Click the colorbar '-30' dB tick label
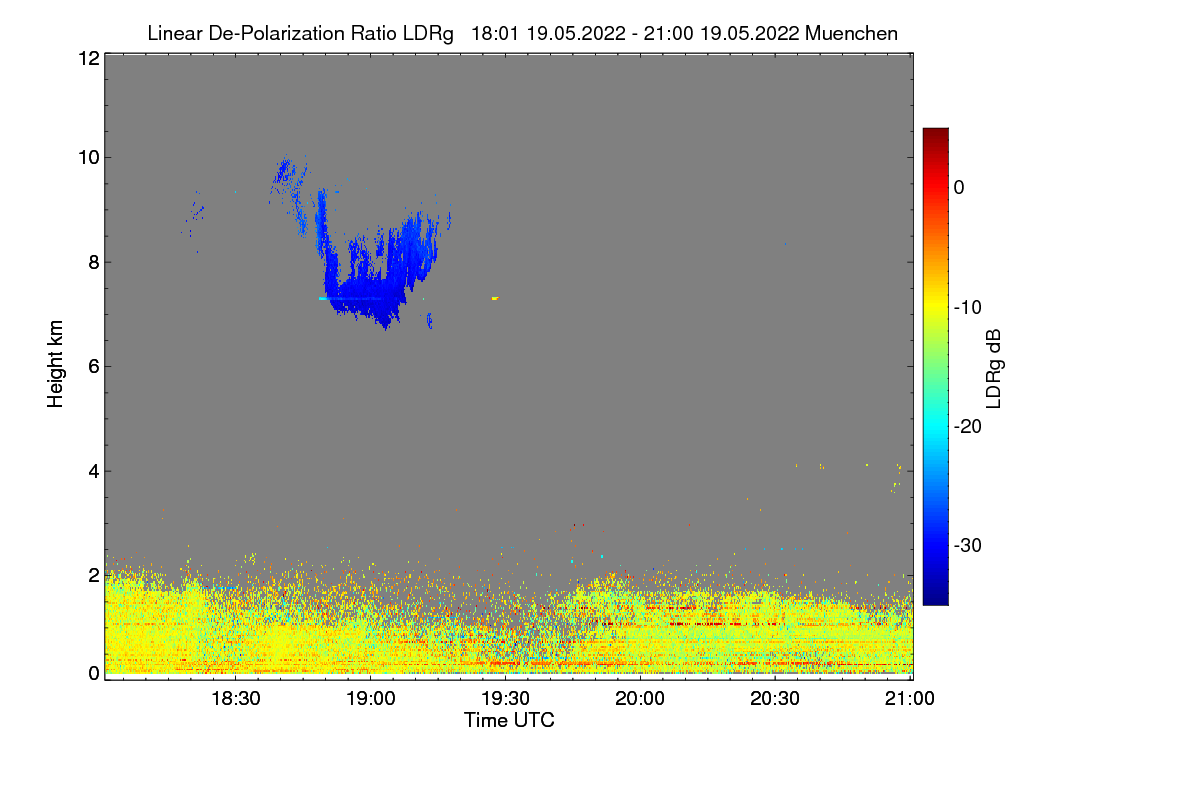 click(970, 546)
